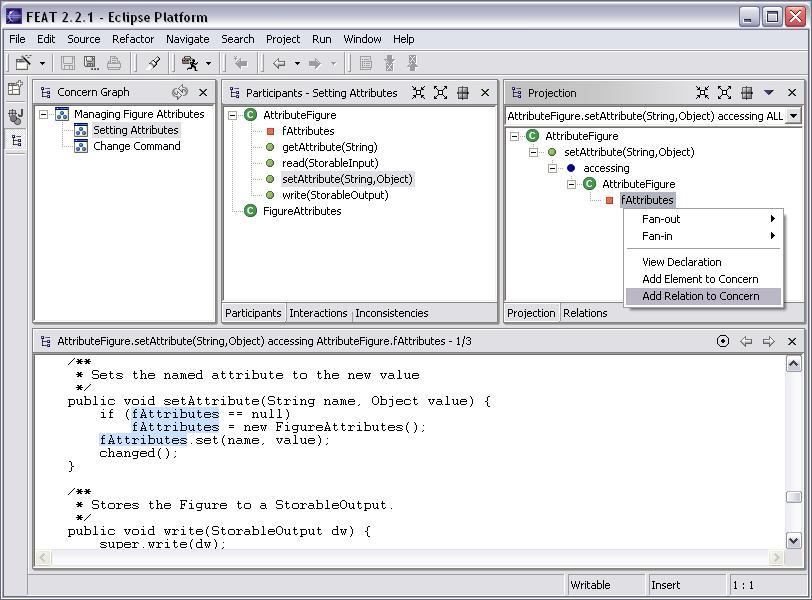Switch to the Interactions tab

318,313
